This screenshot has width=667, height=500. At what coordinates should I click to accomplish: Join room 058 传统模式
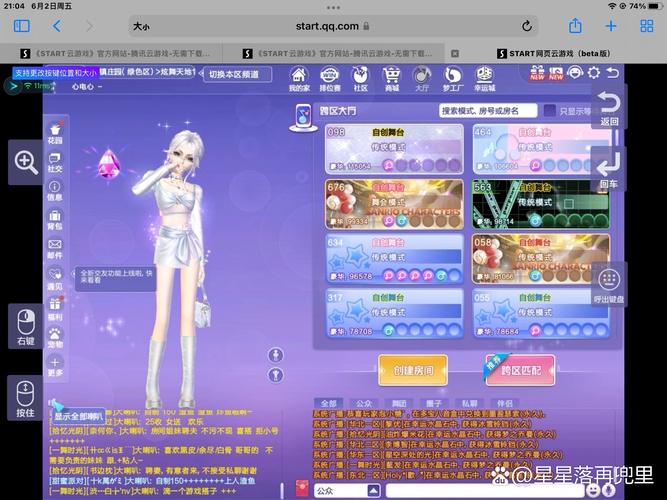point(541,259)
